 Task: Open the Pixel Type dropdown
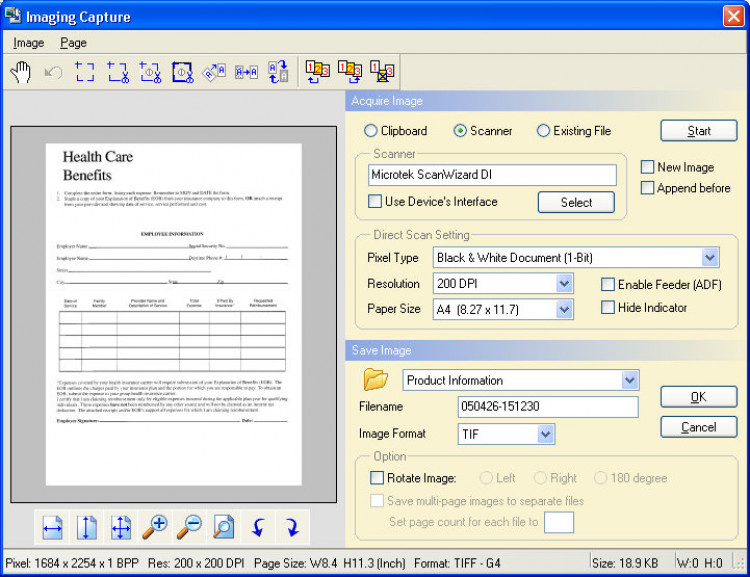[710, 257]
